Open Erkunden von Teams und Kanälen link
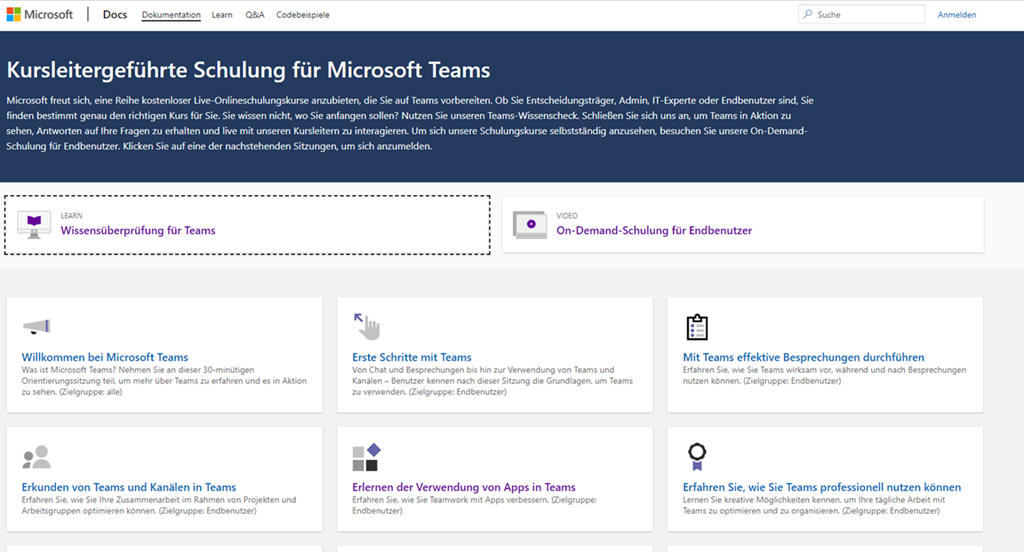This screenshot has width=1024, height=552. coord(129,487)
